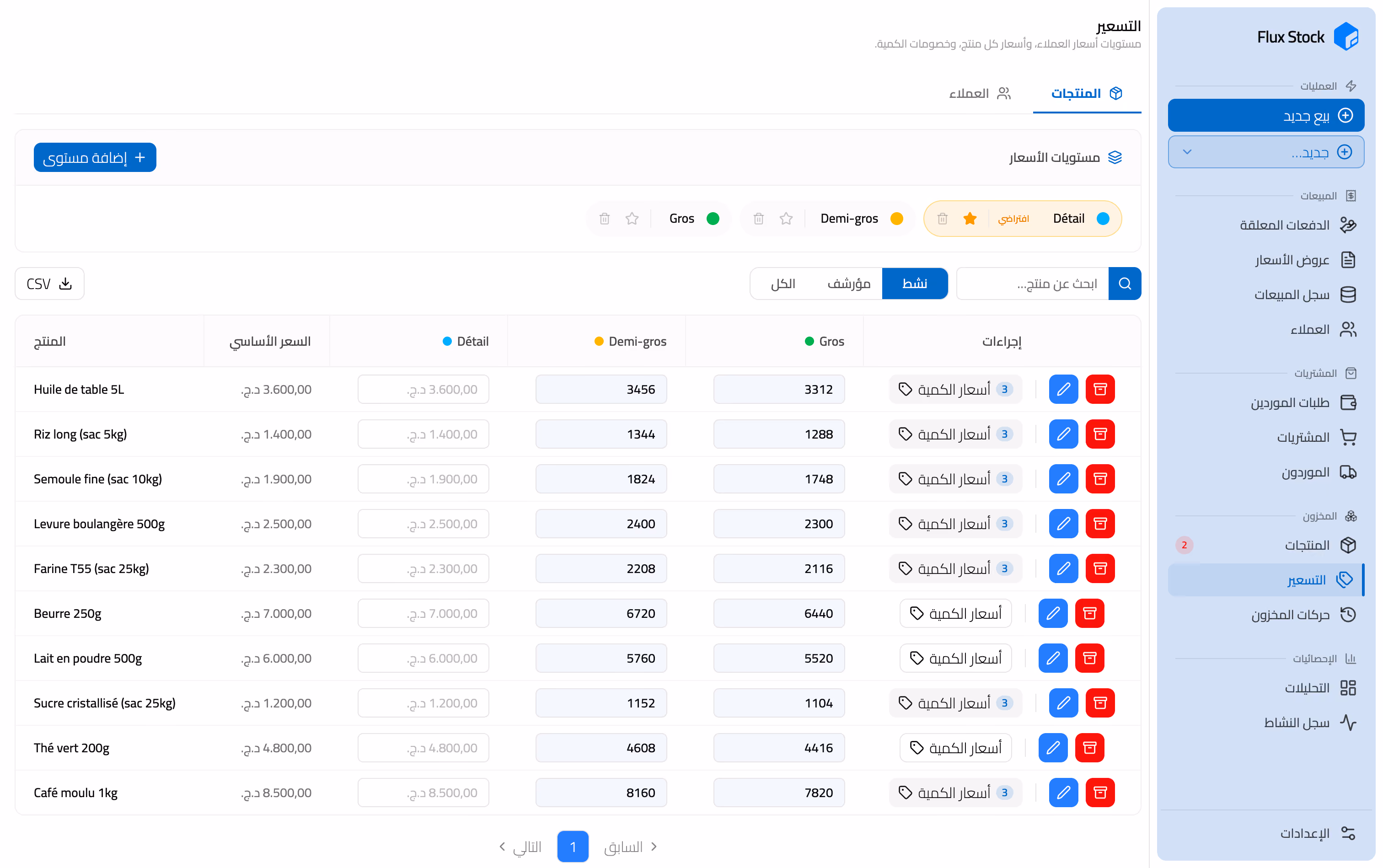Open الموردون truck item in sidebar

tap(1266, 472)
